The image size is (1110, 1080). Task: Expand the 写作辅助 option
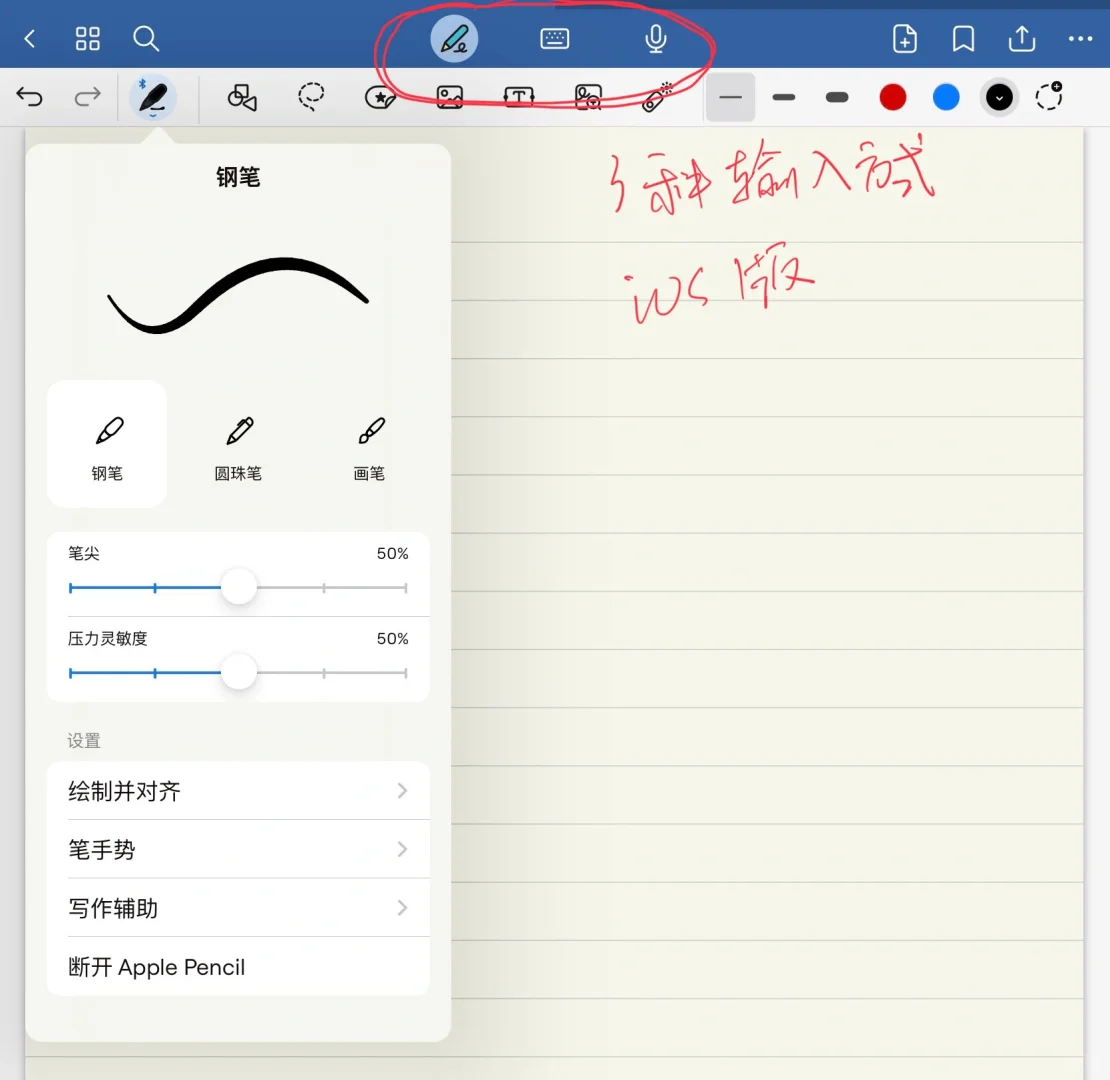238,907
